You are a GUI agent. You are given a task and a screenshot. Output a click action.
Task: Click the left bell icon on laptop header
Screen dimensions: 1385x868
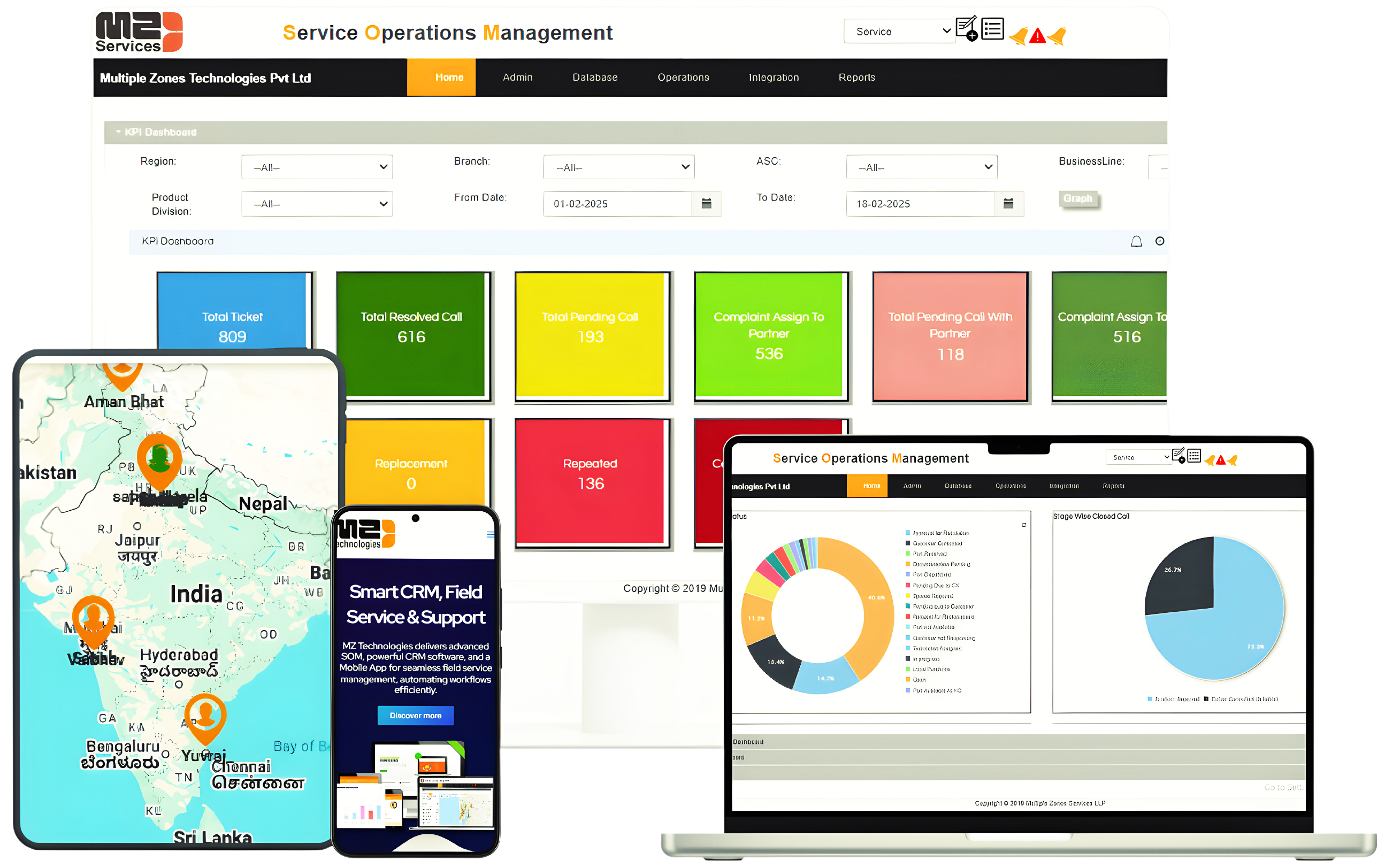(x=1210, y=460)
